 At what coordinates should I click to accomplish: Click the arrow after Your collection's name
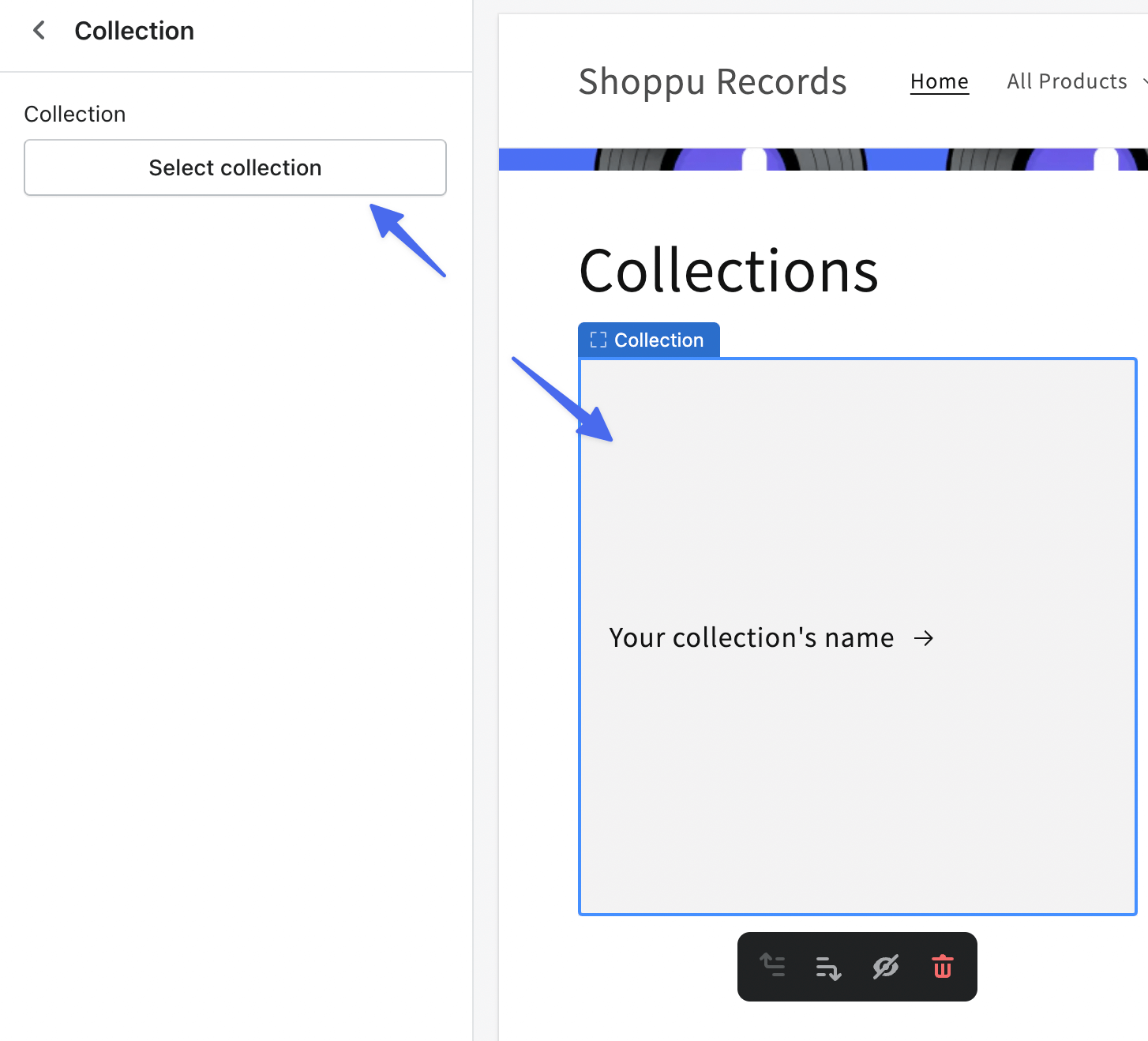point(923,638)
